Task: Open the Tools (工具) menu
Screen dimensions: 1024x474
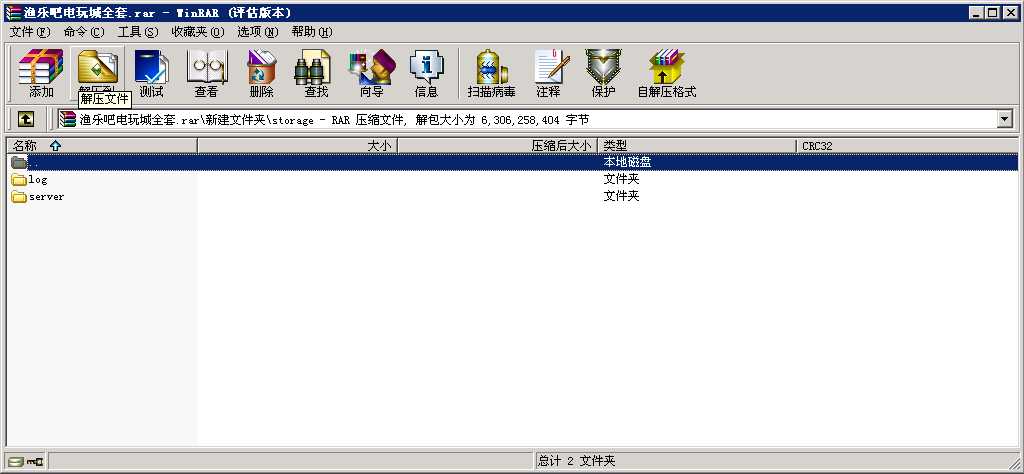Action: coord(138,32)
